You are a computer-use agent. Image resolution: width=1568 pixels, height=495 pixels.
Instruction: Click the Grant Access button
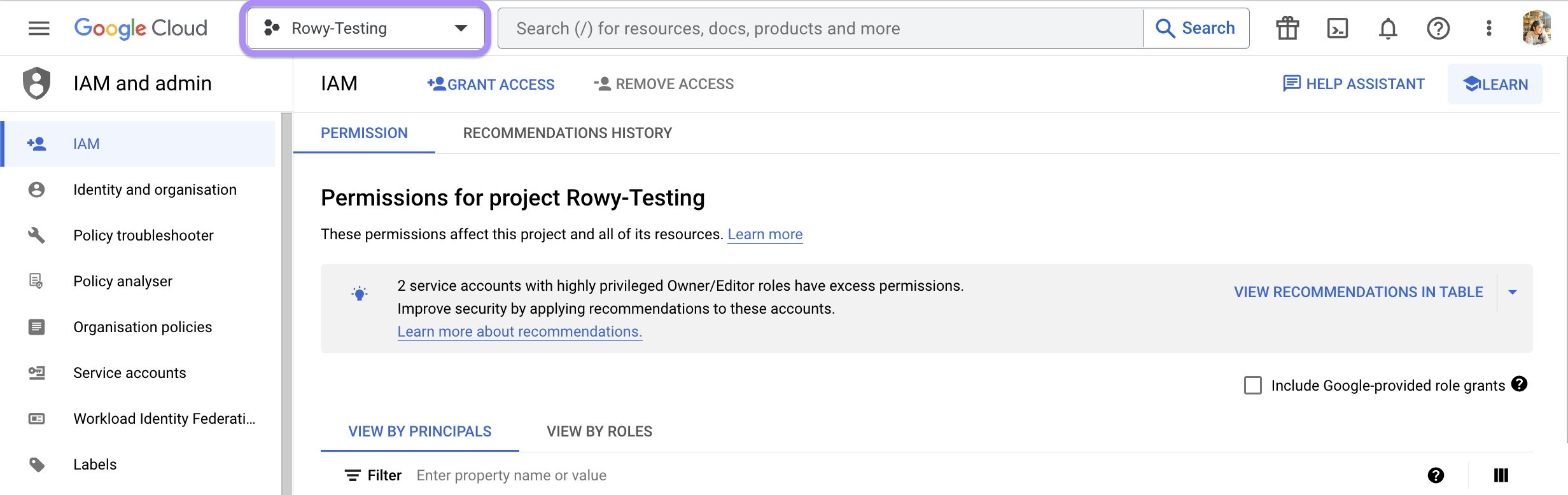pyautogui.click(x=491, y=84)
